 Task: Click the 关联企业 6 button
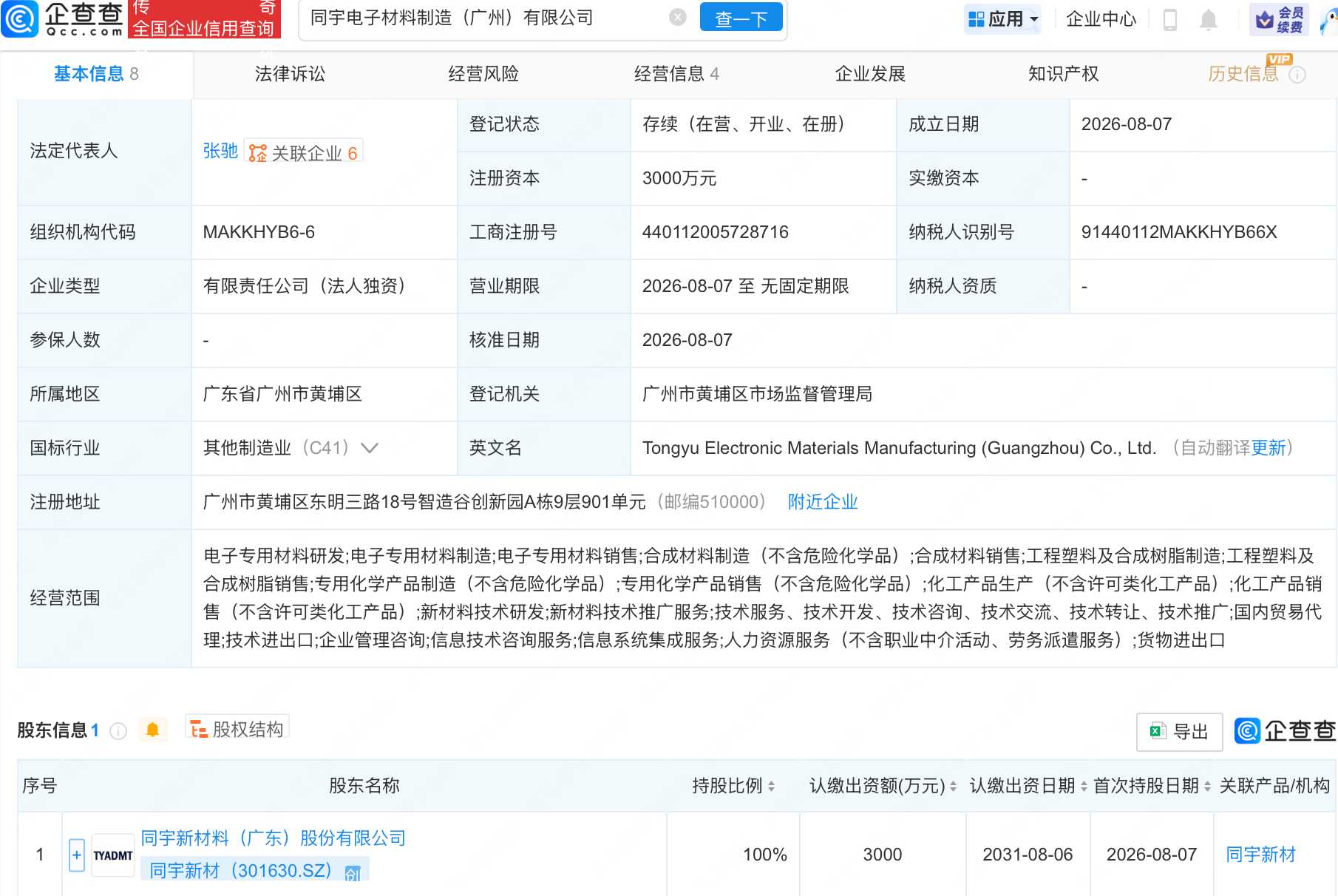(303, 152)
